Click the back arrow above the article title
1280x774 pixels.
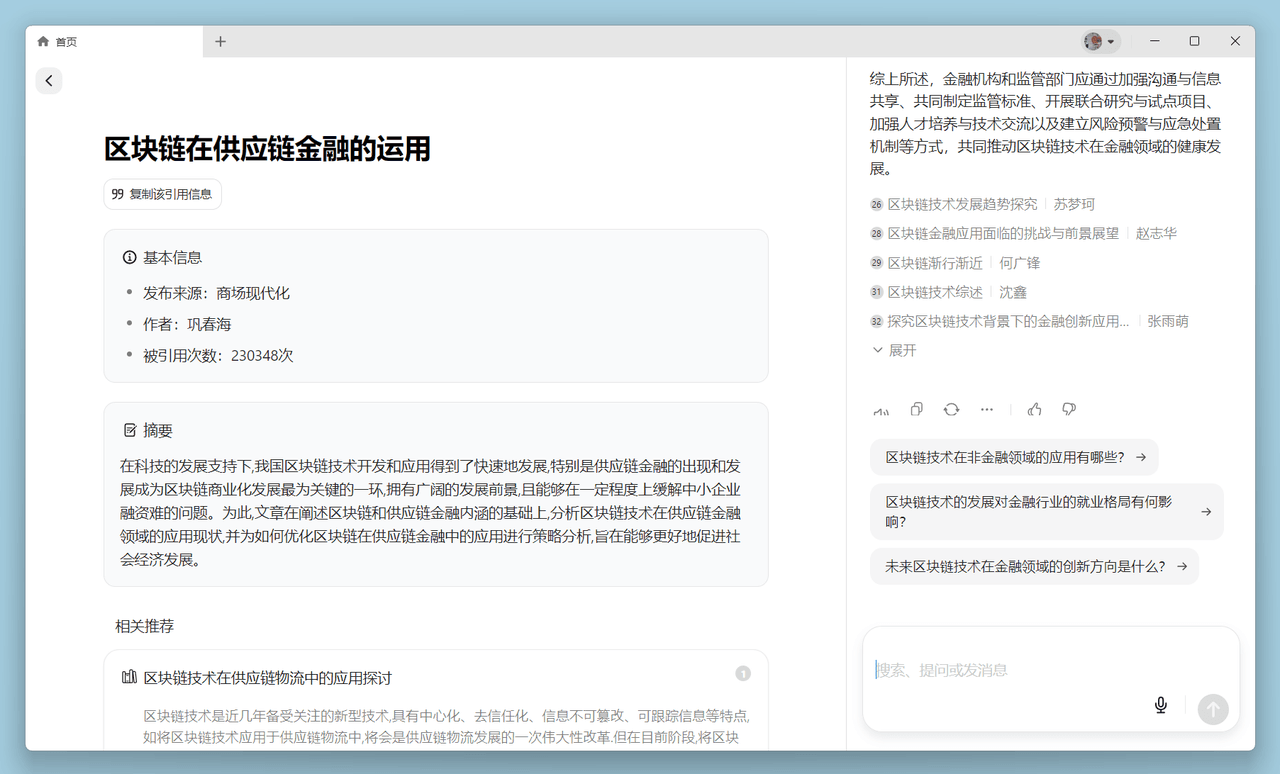(x=49, y=80)
